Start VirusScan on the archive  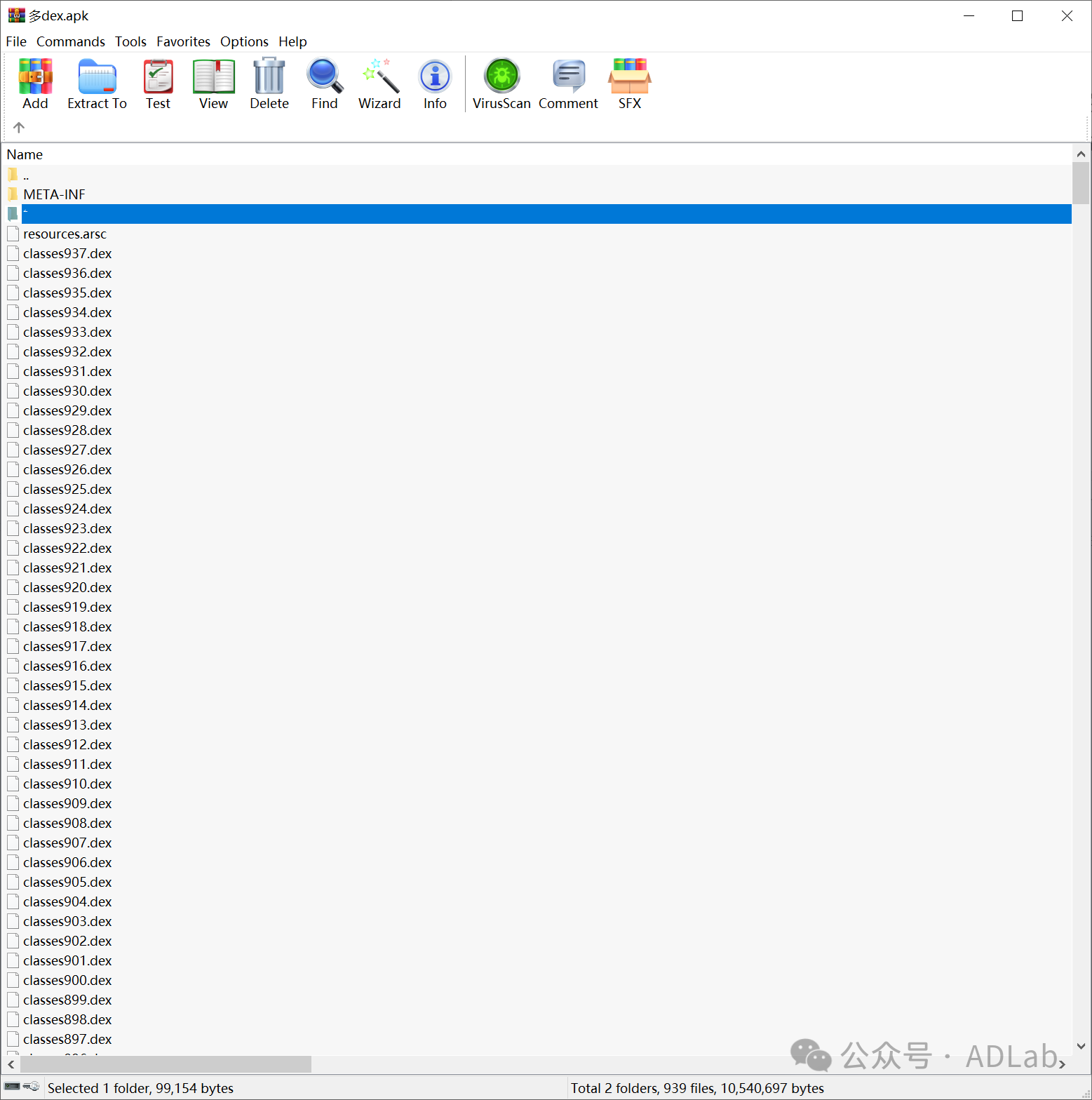pyautogui.click(x=501, y=83)
